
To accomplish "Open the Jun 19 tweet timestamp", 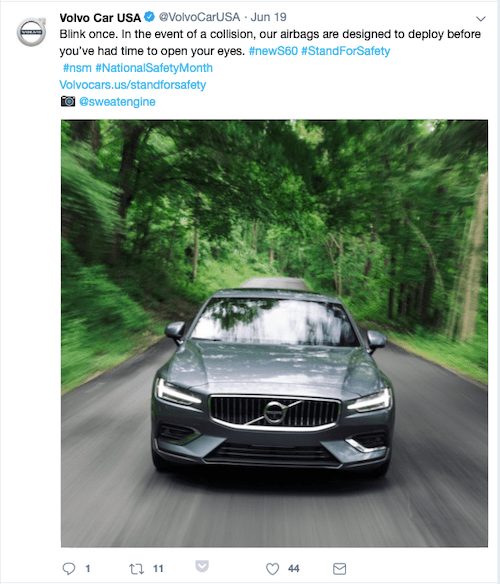I will (268, 17).
